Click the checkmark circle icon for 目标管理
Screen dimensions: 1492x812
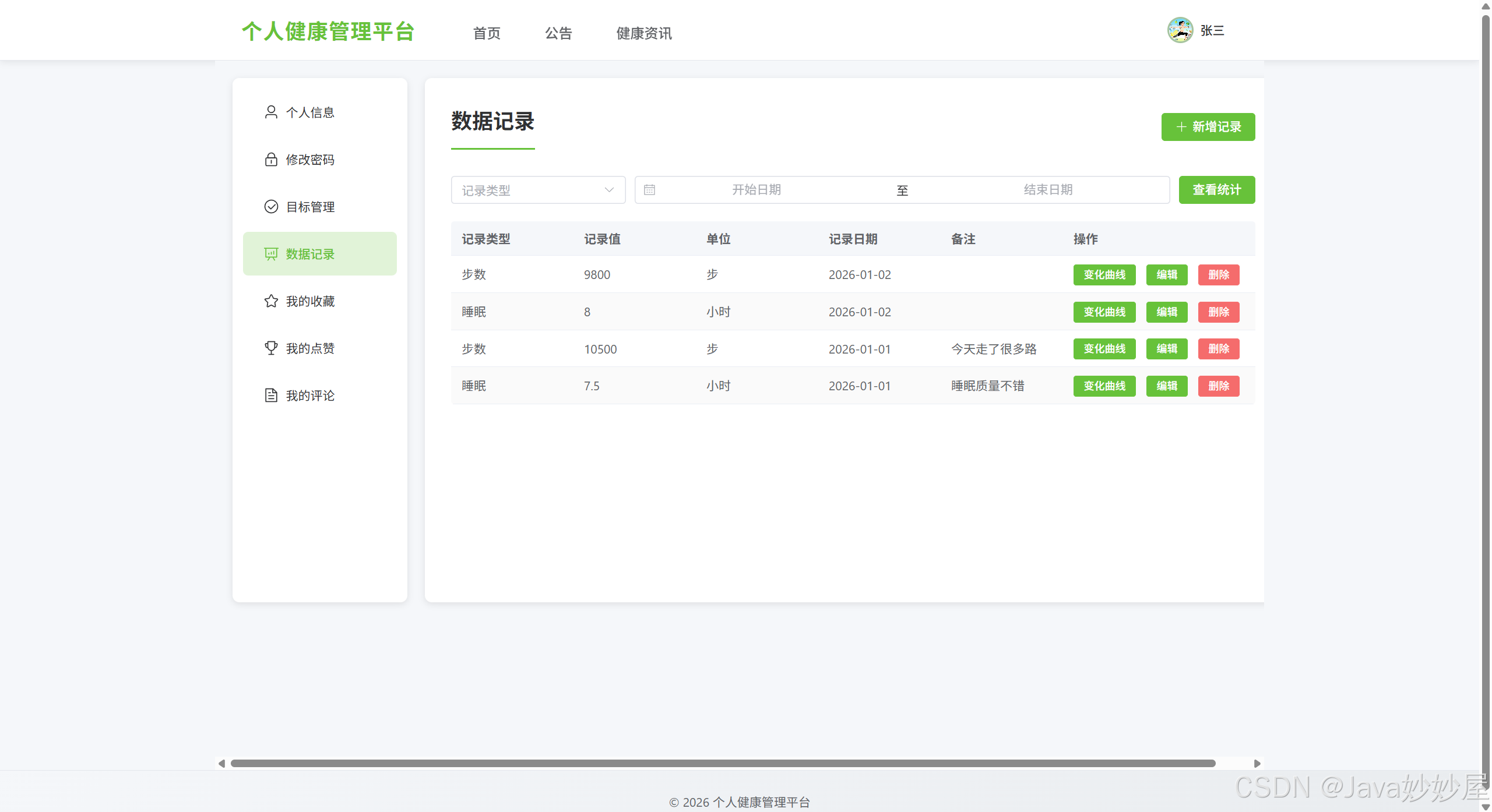(271, 207)
